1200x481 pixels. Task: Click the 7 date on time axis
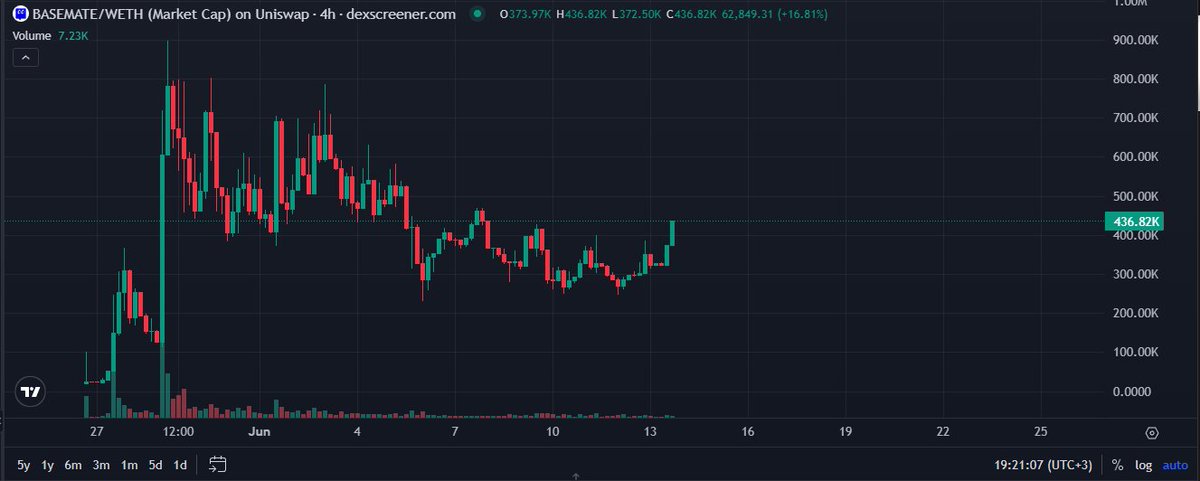455,432
